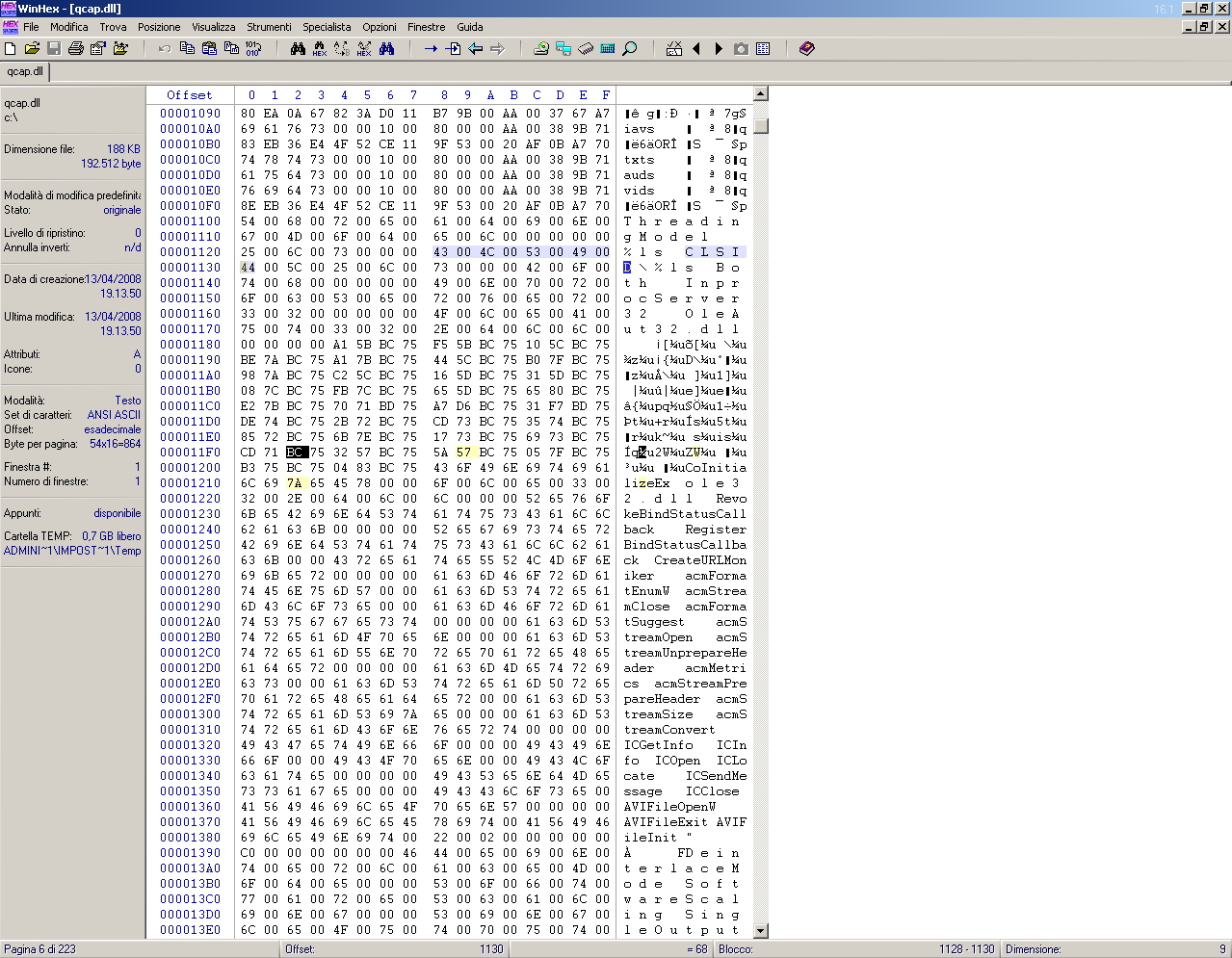Click the magnifying glass analyze icon
Viewport: 1232px width, 958px height.
coord(630,48)
